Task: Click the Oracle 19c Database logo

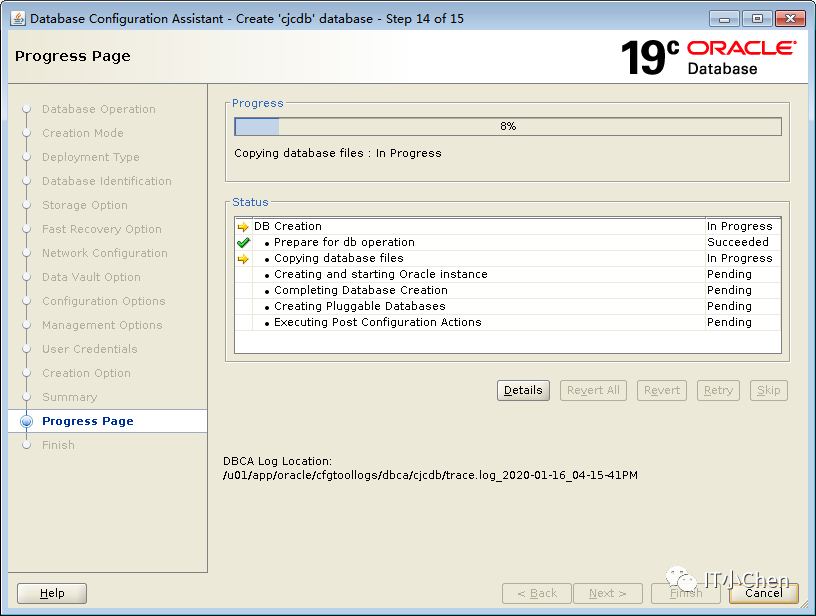Action: 708,57
